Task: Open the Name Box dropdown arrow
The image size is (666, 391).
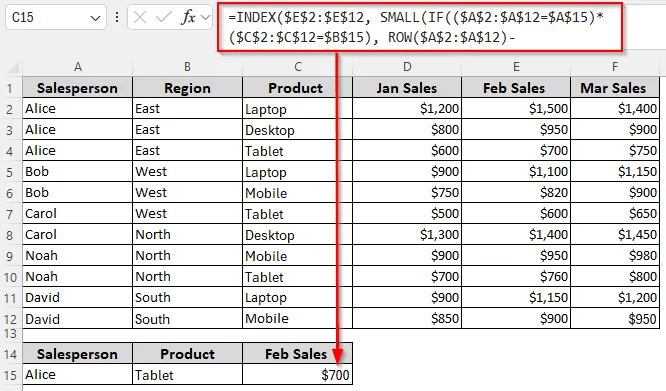Action: pyautogui.click(x=95, y=18)
